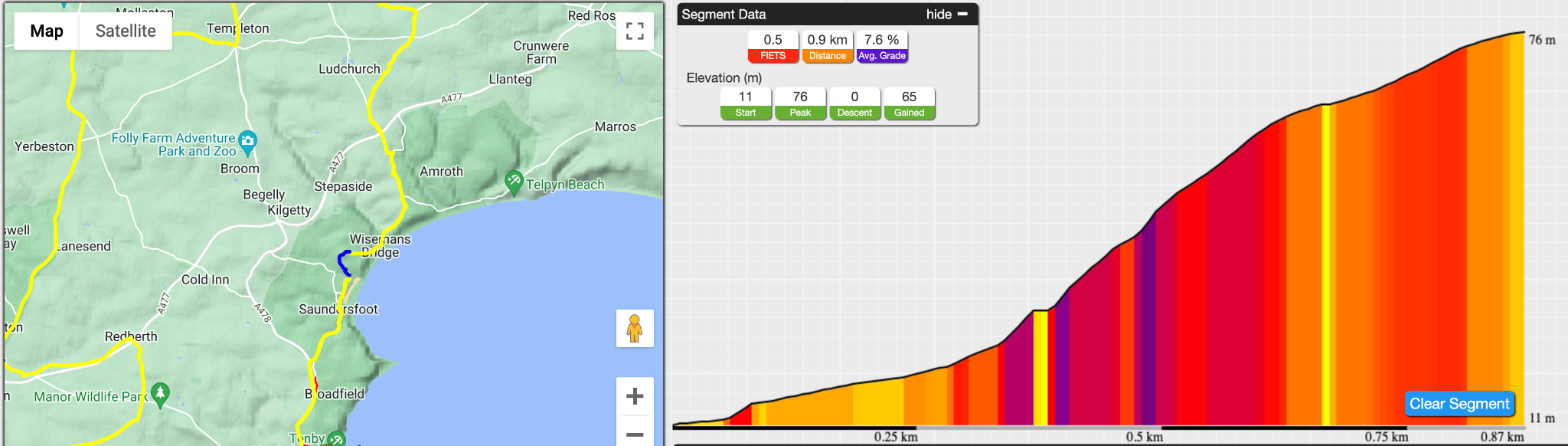Click the Manor Wildlife Park tree marker
This screenshot has height=446, width=1568.
tap(159, 395)
